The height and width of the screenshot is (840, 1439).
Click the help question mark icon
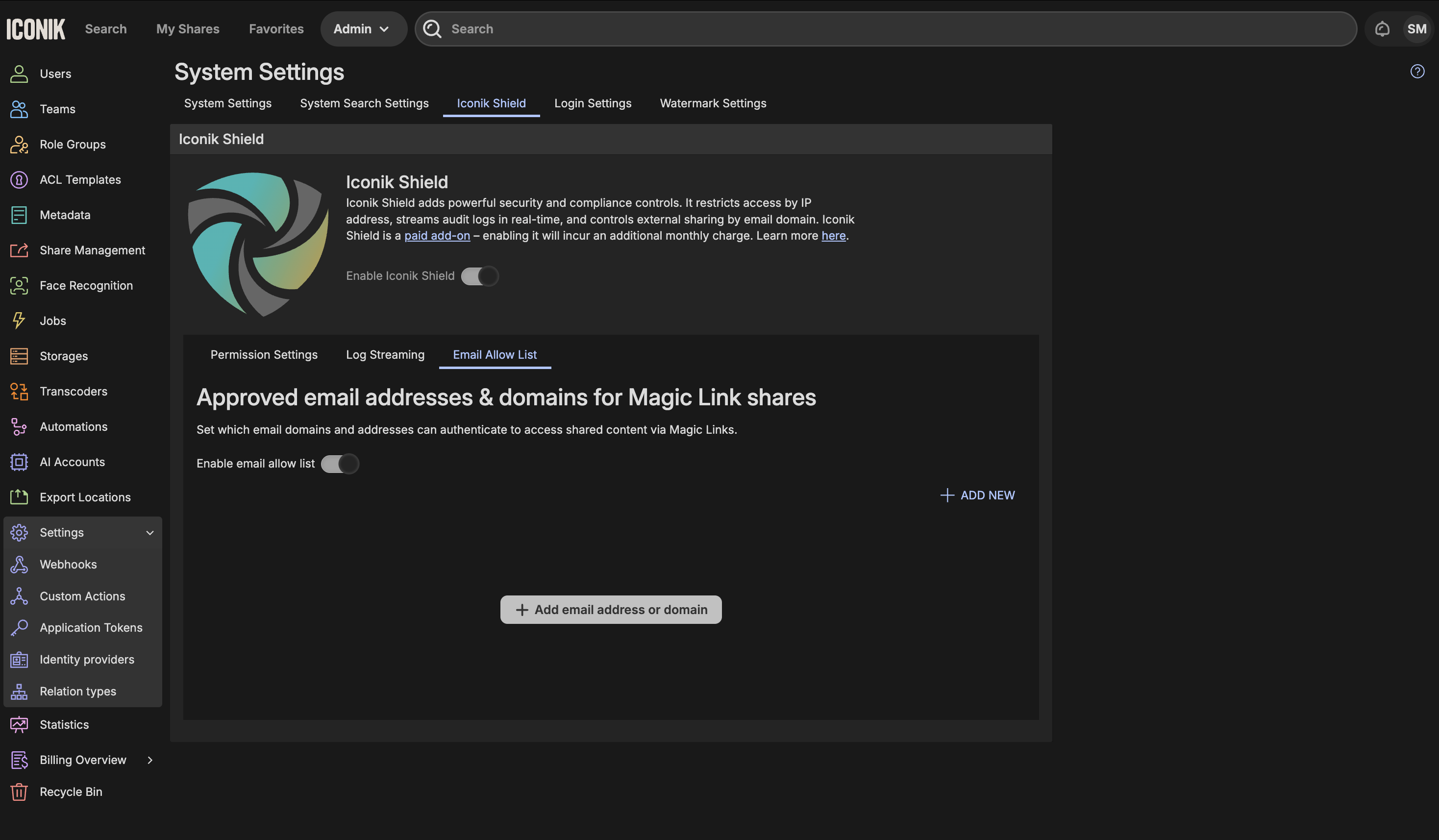tap(1417, 72)
